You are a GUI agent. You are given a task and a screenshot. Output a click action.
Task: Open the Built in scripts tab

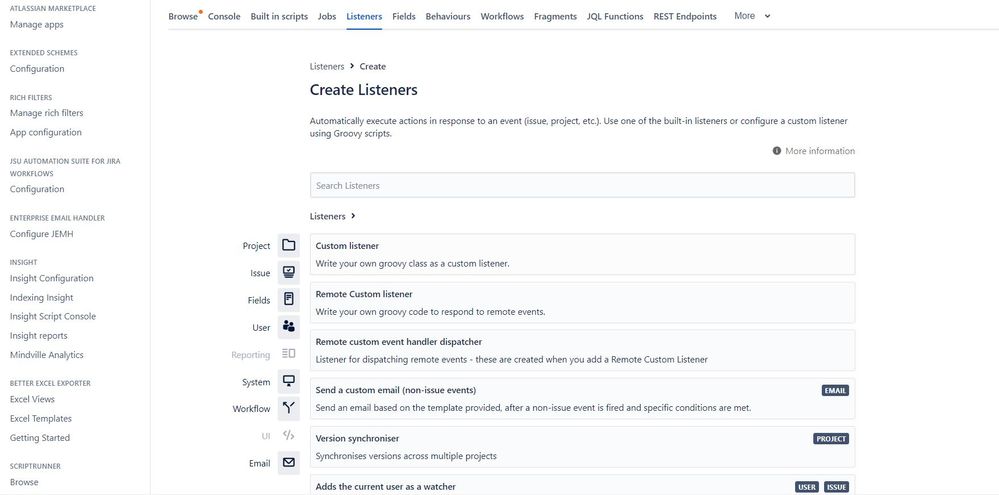pos(279,17)
